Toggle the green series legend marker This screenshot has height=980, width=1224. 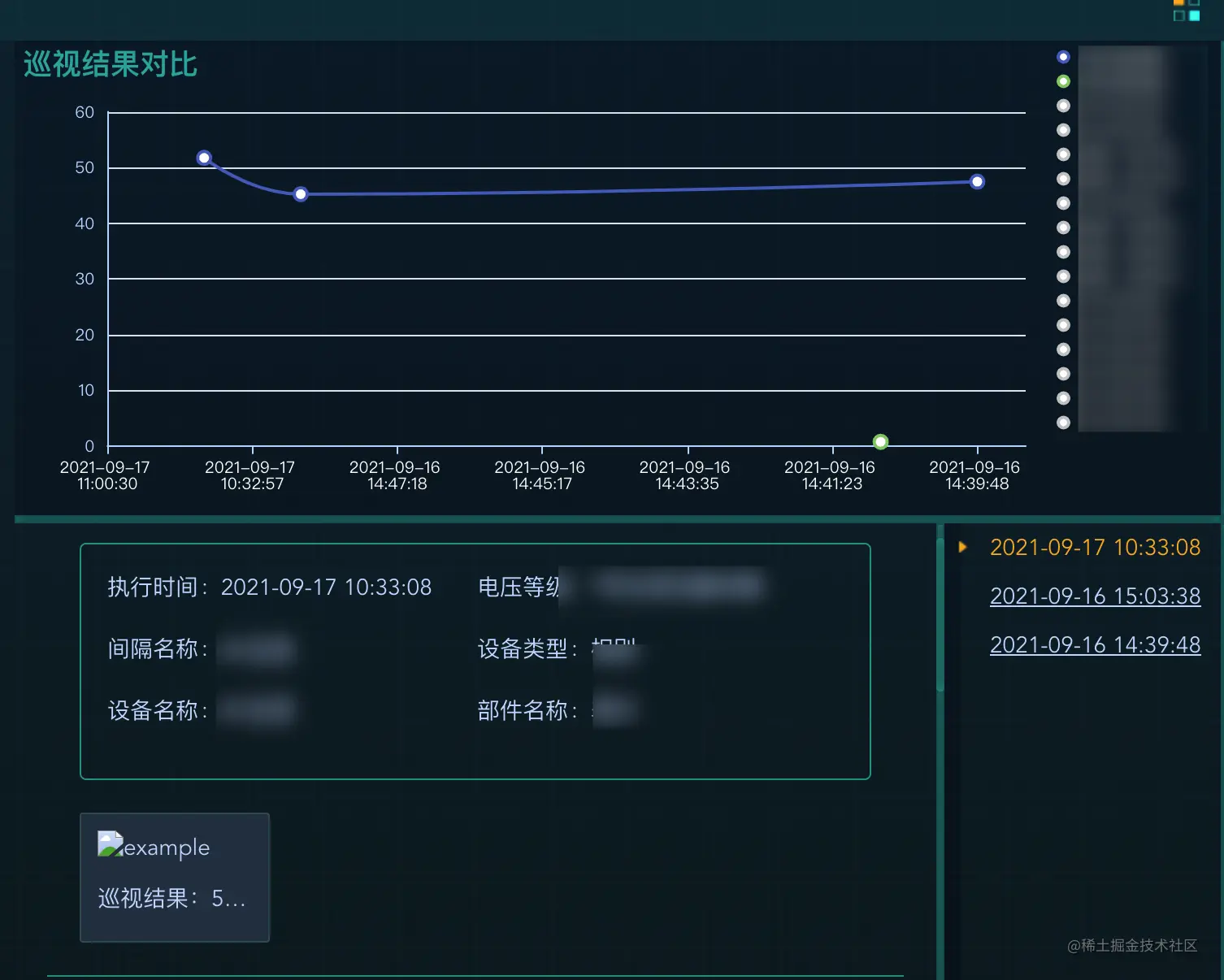point(1063,81)
